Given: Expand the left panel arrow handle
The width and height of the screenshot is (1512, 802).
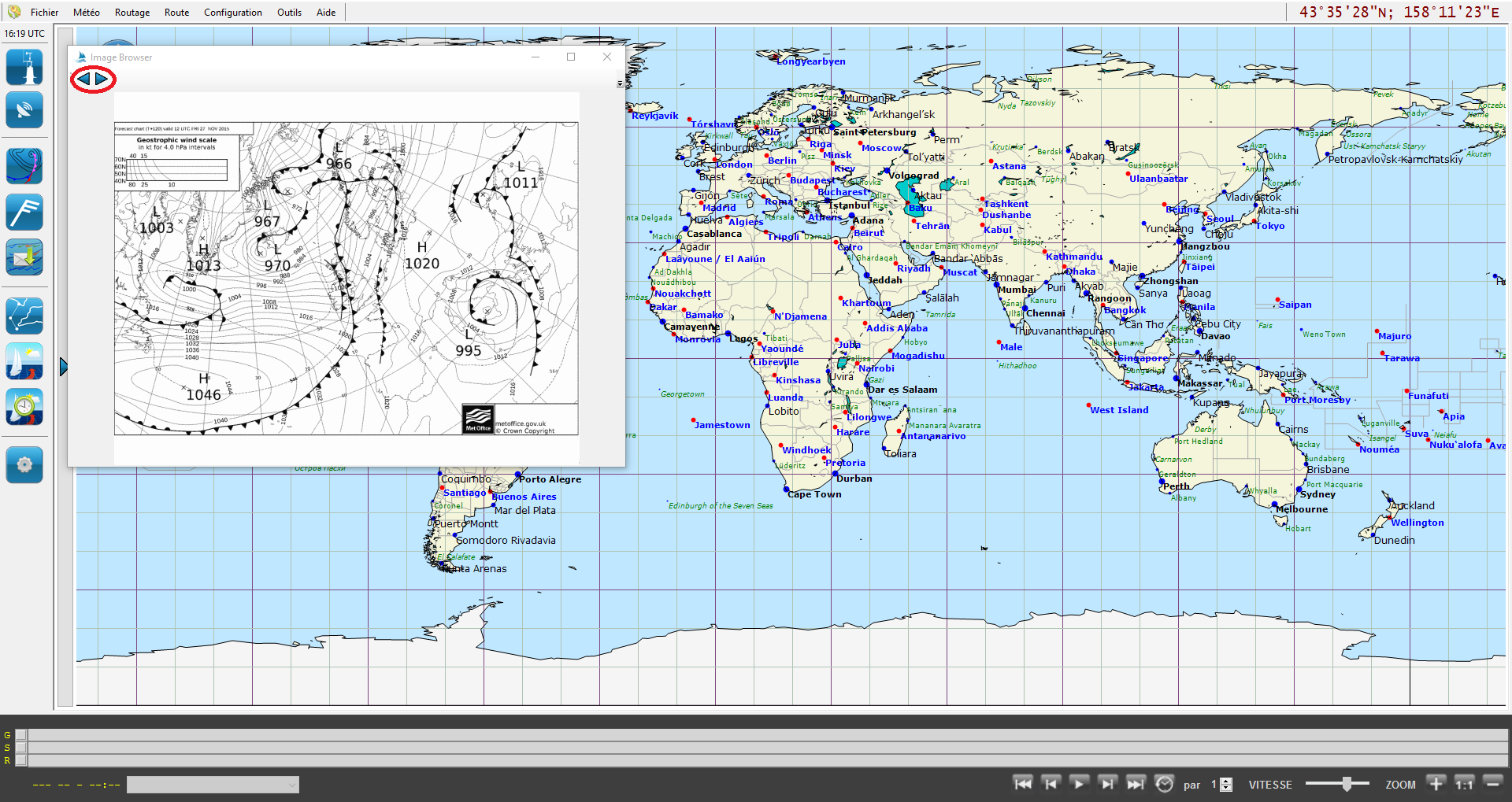Looking at the screenshot, I should (64, 367).
